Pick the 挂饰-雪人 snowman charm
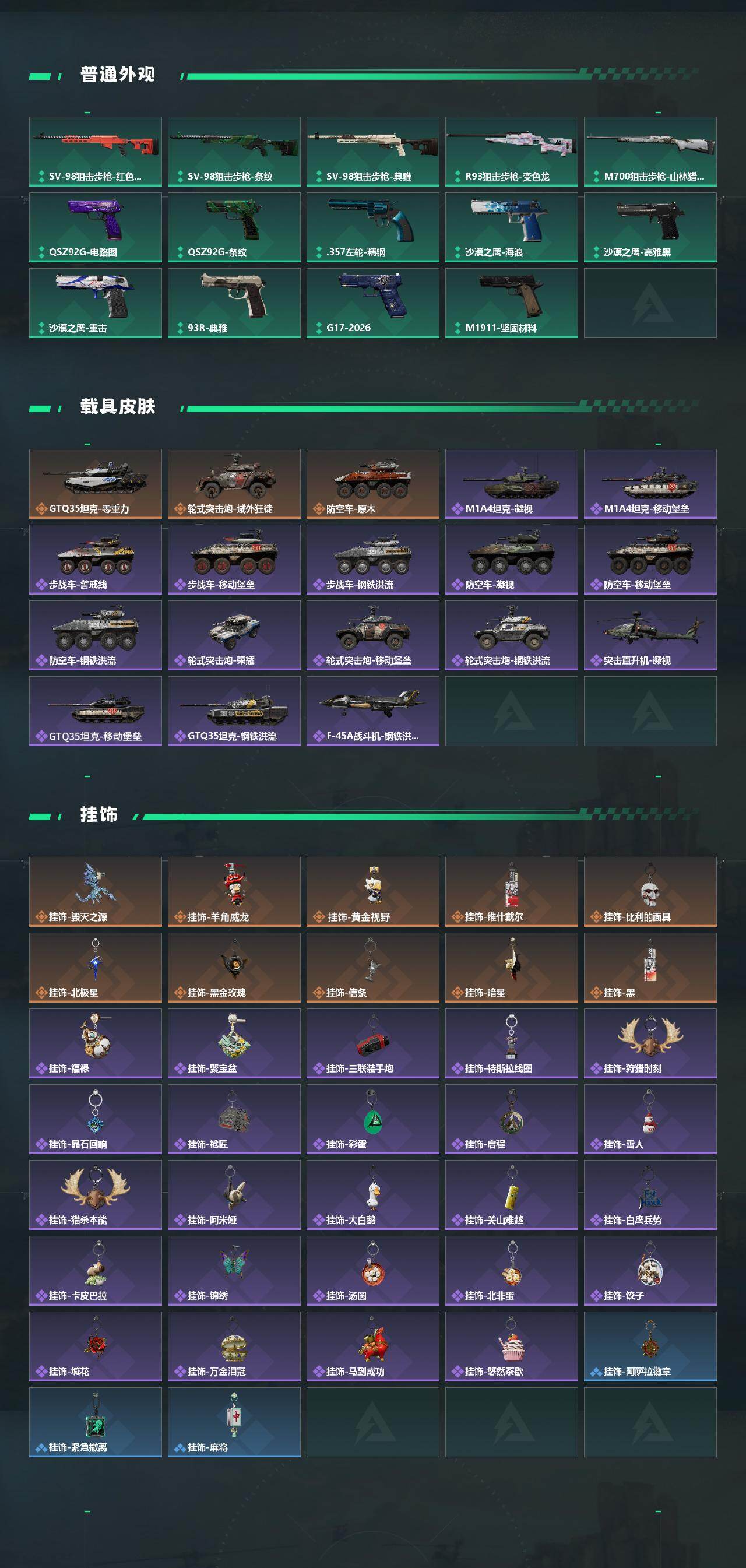The image size is (746, 1568). tap(650, 1119)
